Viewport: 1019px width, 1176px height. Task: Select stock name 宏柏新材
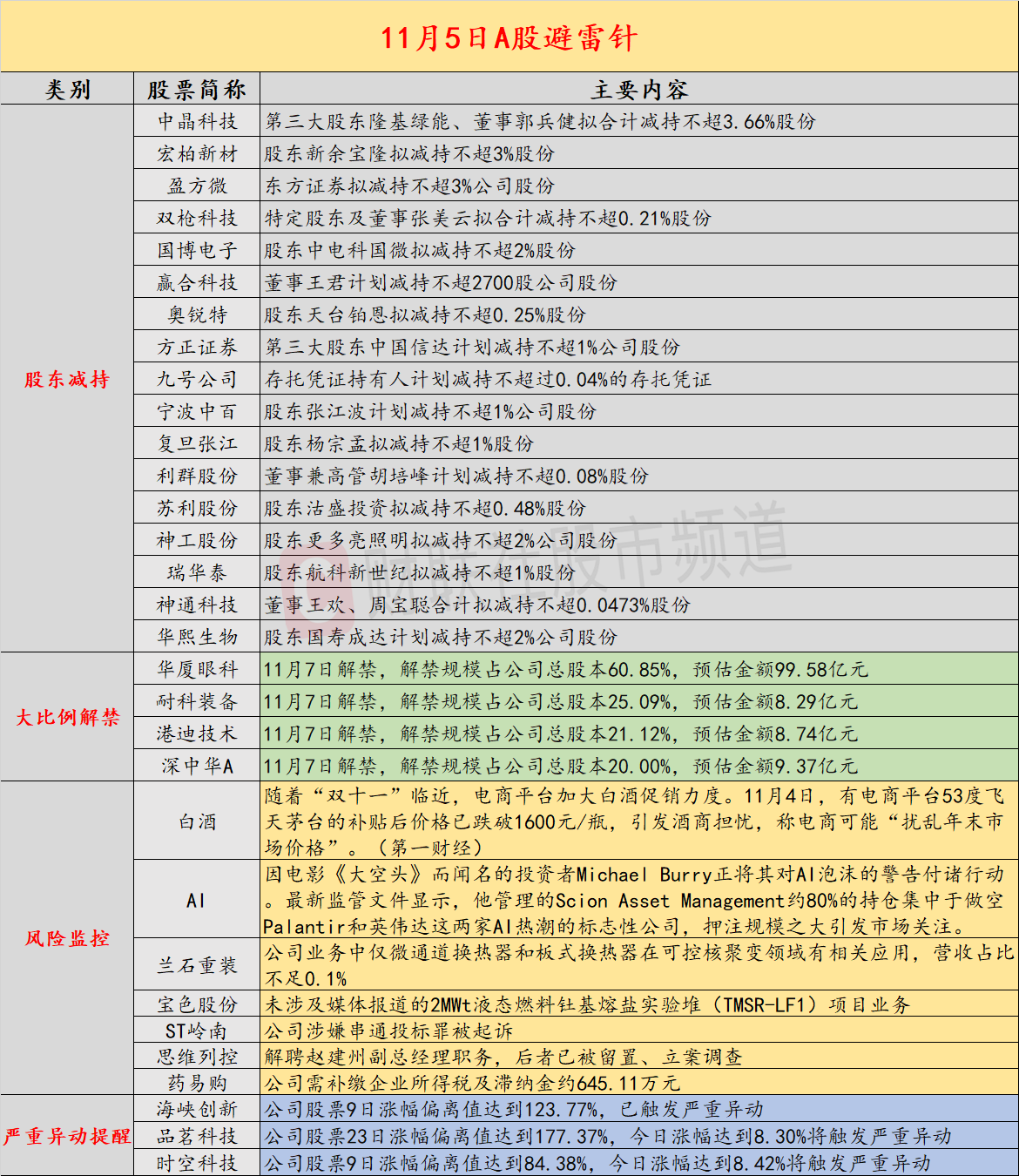(197, 153)
